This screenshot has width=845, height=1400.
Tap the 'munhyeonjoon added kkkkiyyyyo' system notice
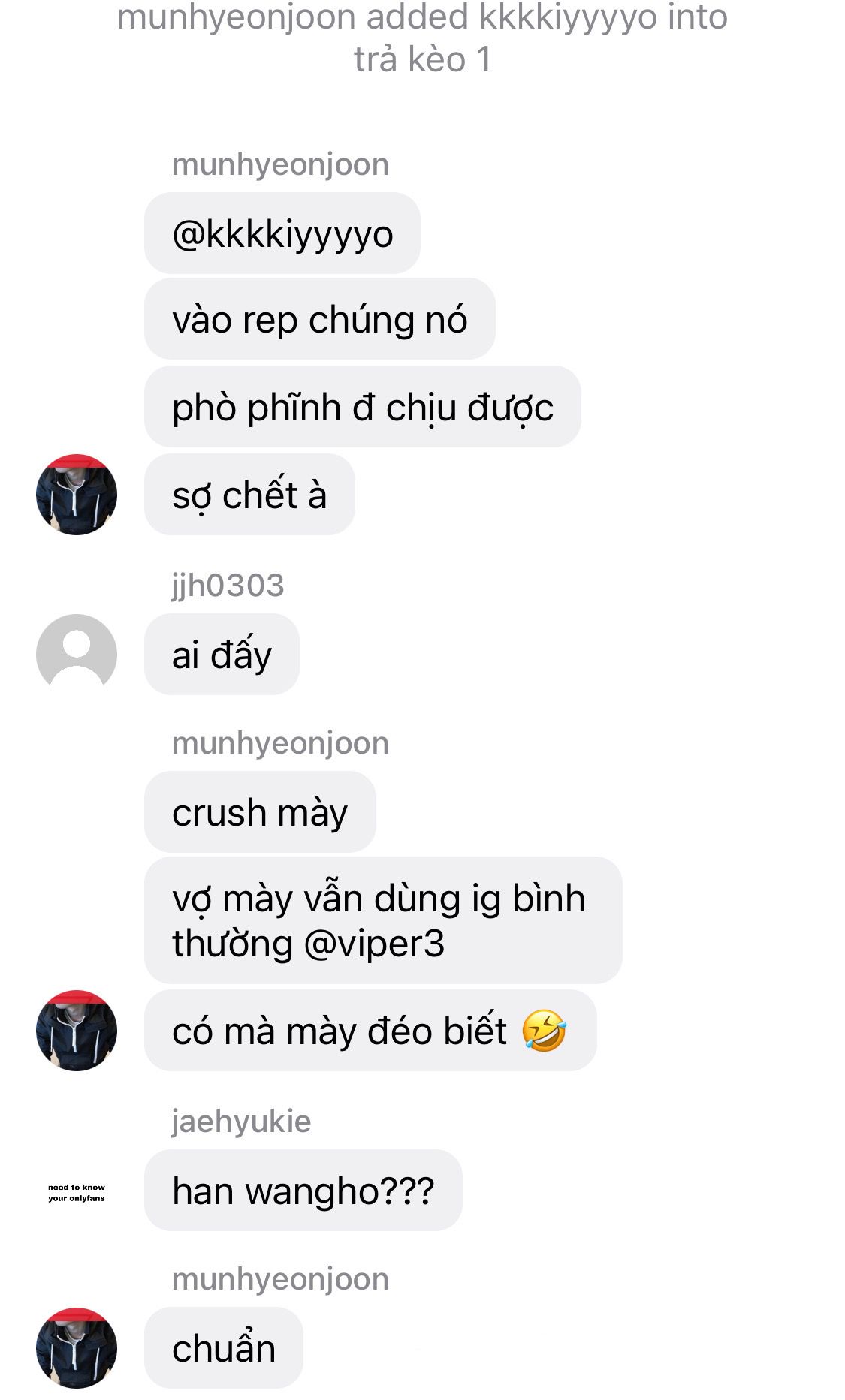point(422,38)
